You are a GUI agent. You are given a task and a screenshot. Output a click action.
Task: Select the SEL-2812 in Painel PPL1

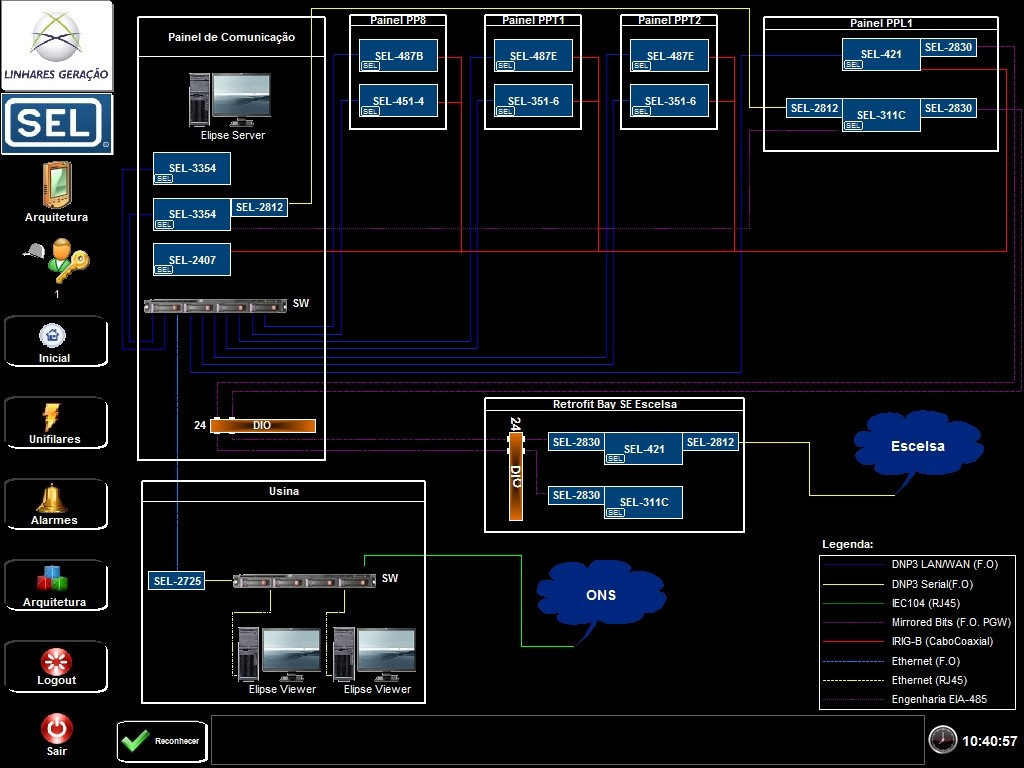814,108
